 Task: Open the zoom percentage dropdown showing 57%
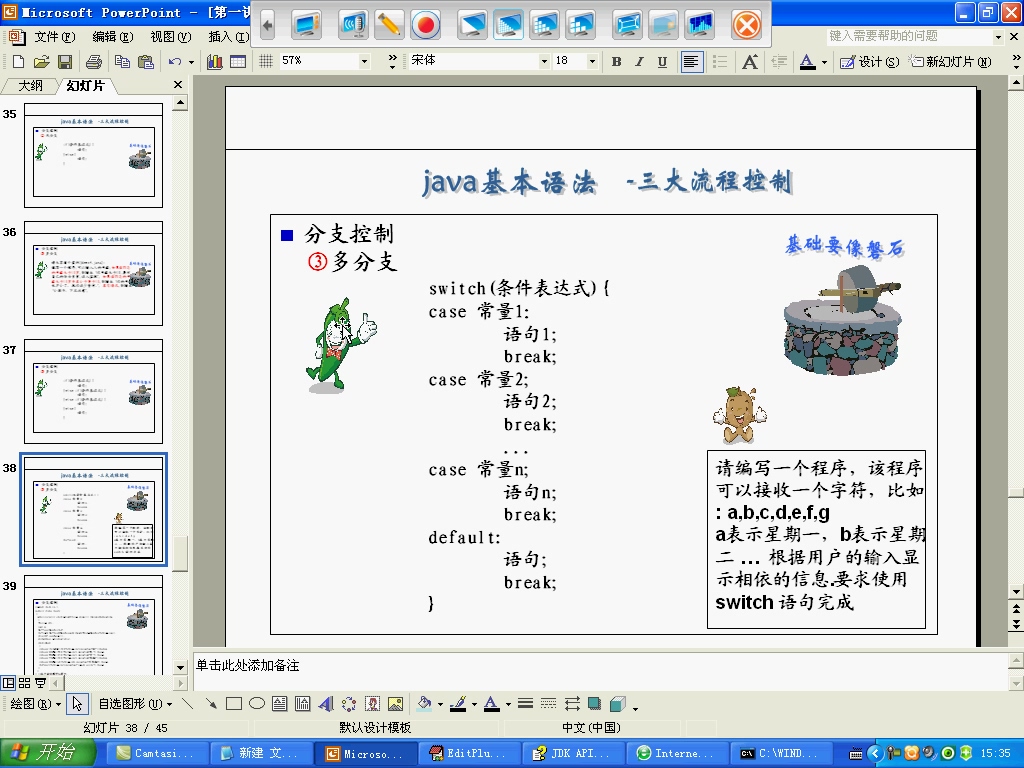(364, 61)
